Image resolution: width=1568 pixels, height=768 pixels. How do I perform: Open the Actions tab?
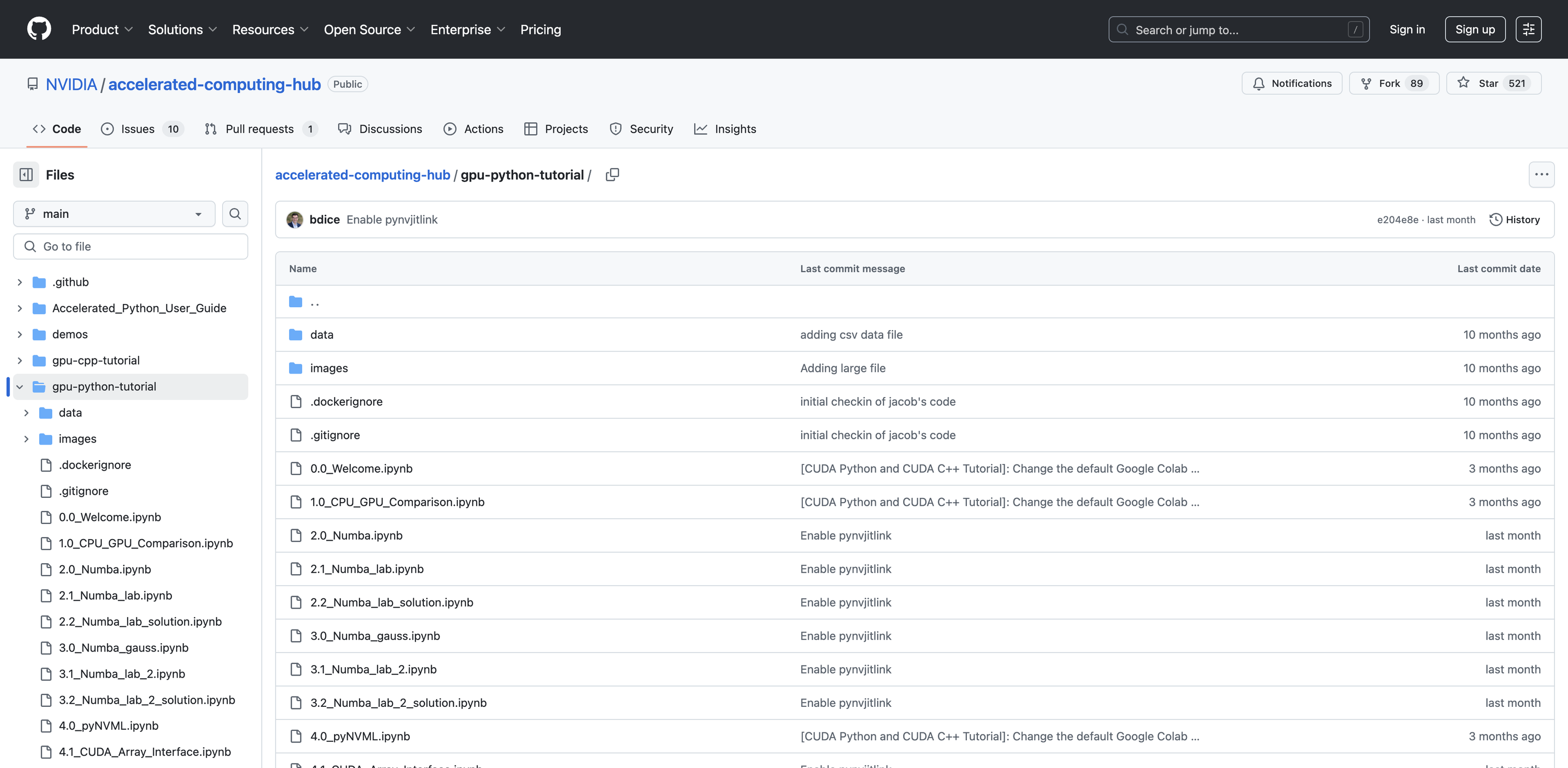tap(474, 129)
